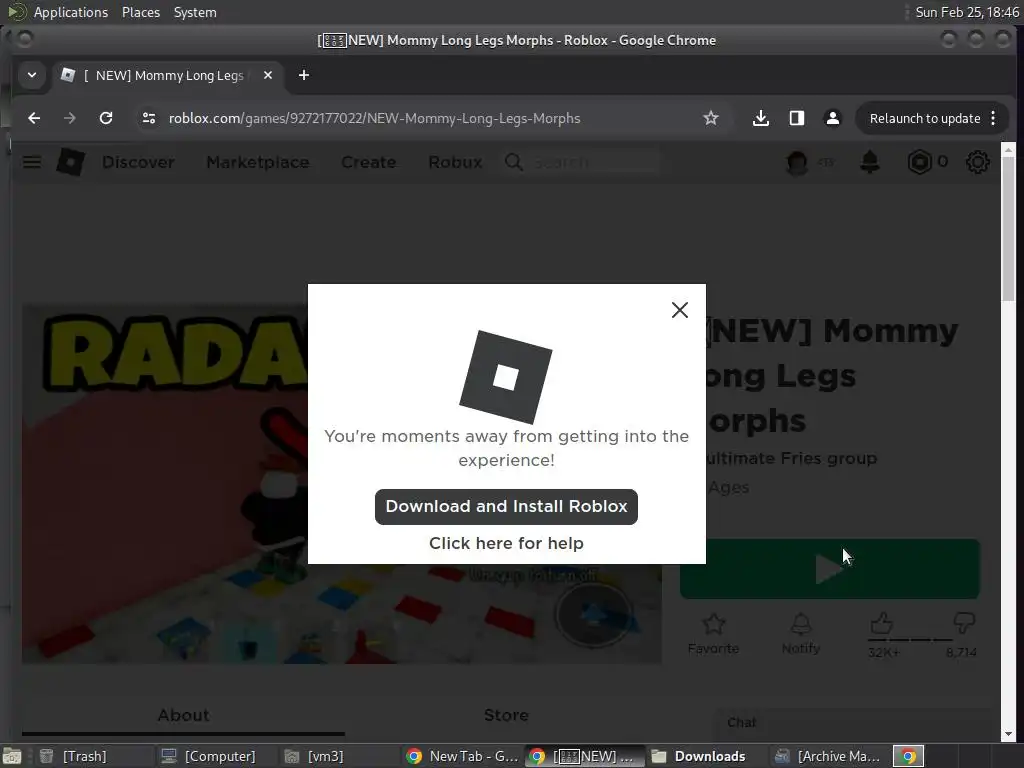Toggle Chrome side panel icon
Viewport: 1024px width, 768px height.
click(797, 118)
